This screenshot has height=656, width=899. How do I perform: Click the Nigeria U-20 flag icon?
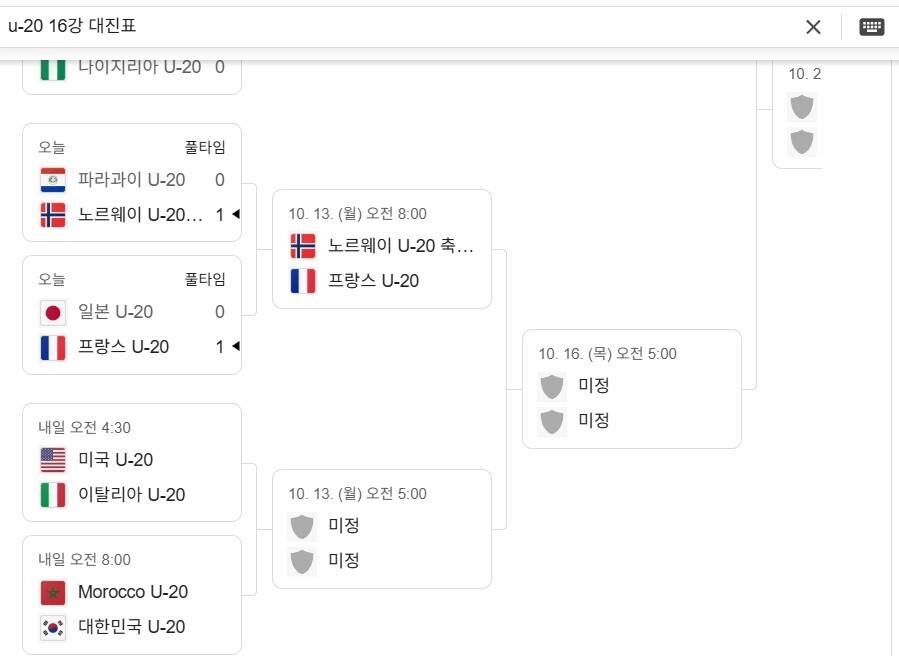tap(53, 68)
